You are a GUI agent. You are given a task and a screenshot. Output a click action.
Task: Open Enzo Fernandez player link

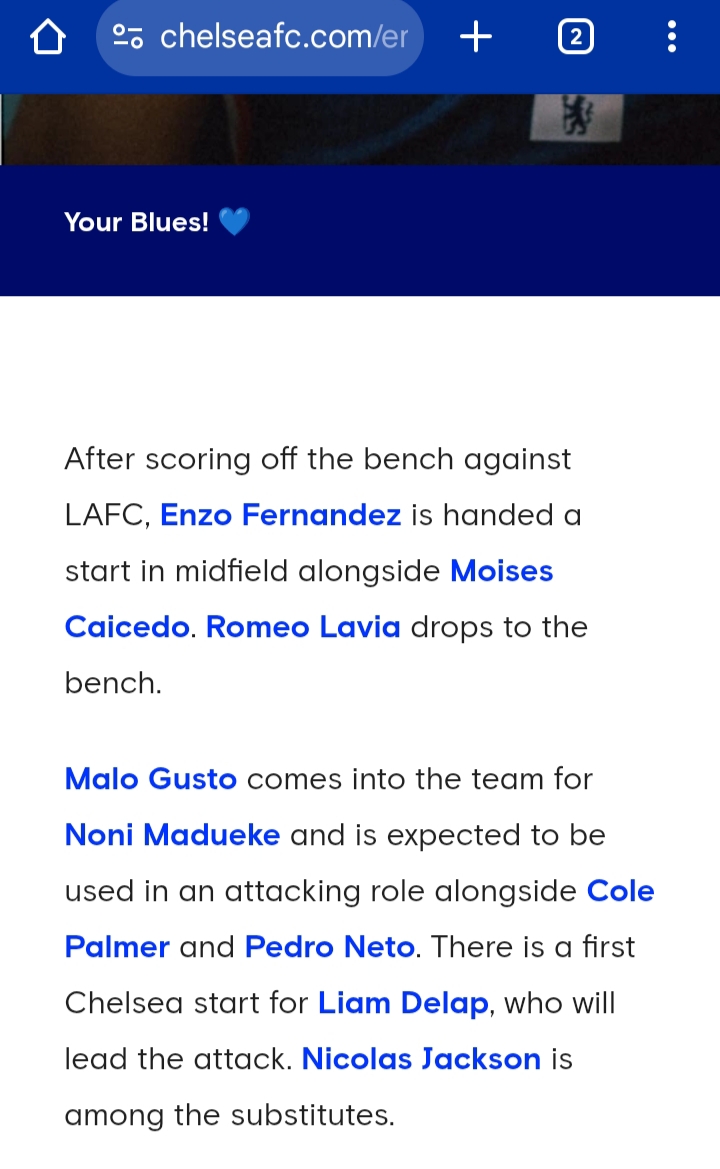click(280, 515)
